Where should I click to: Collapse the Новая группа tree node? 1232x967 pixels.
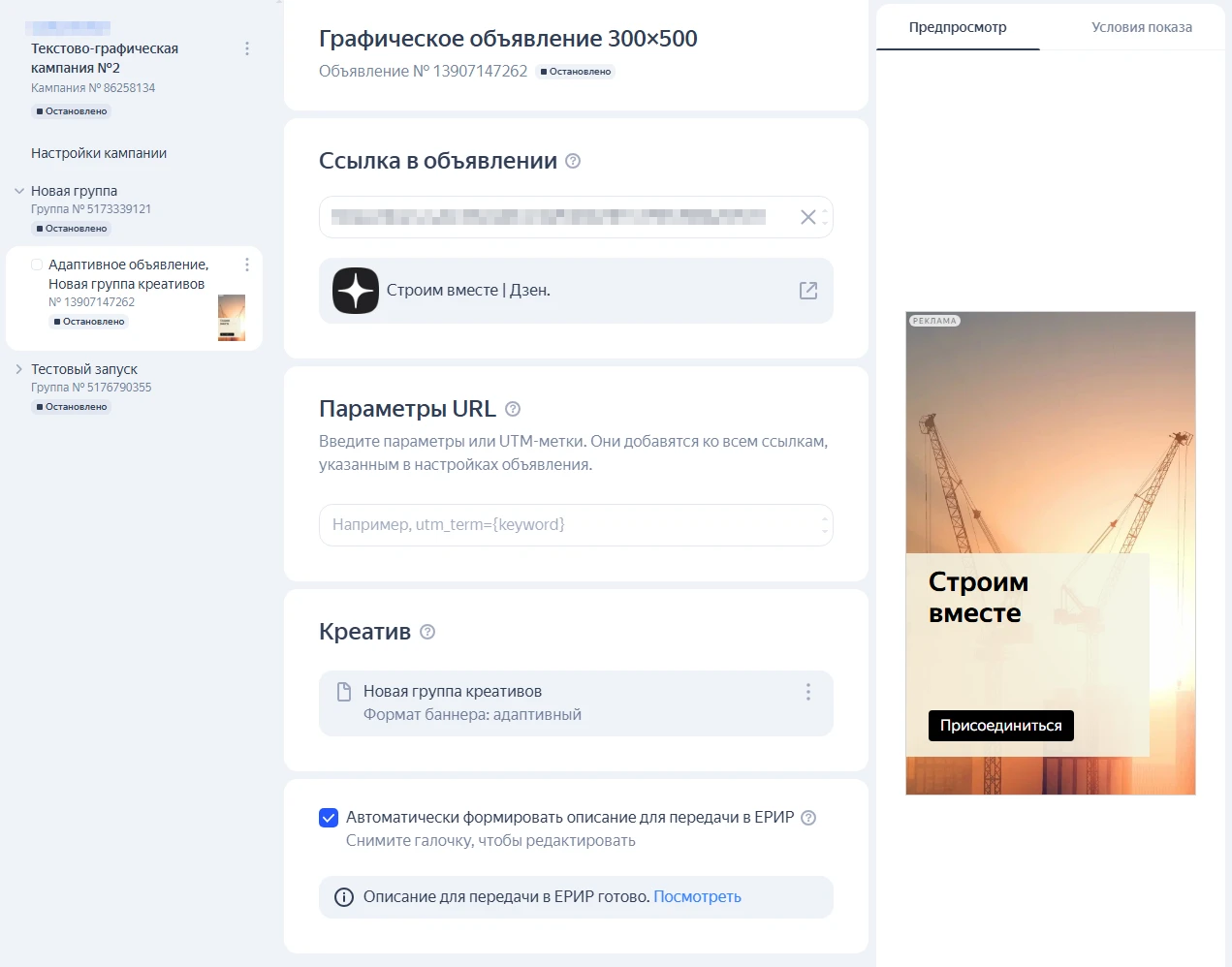[x=19, y=191]
